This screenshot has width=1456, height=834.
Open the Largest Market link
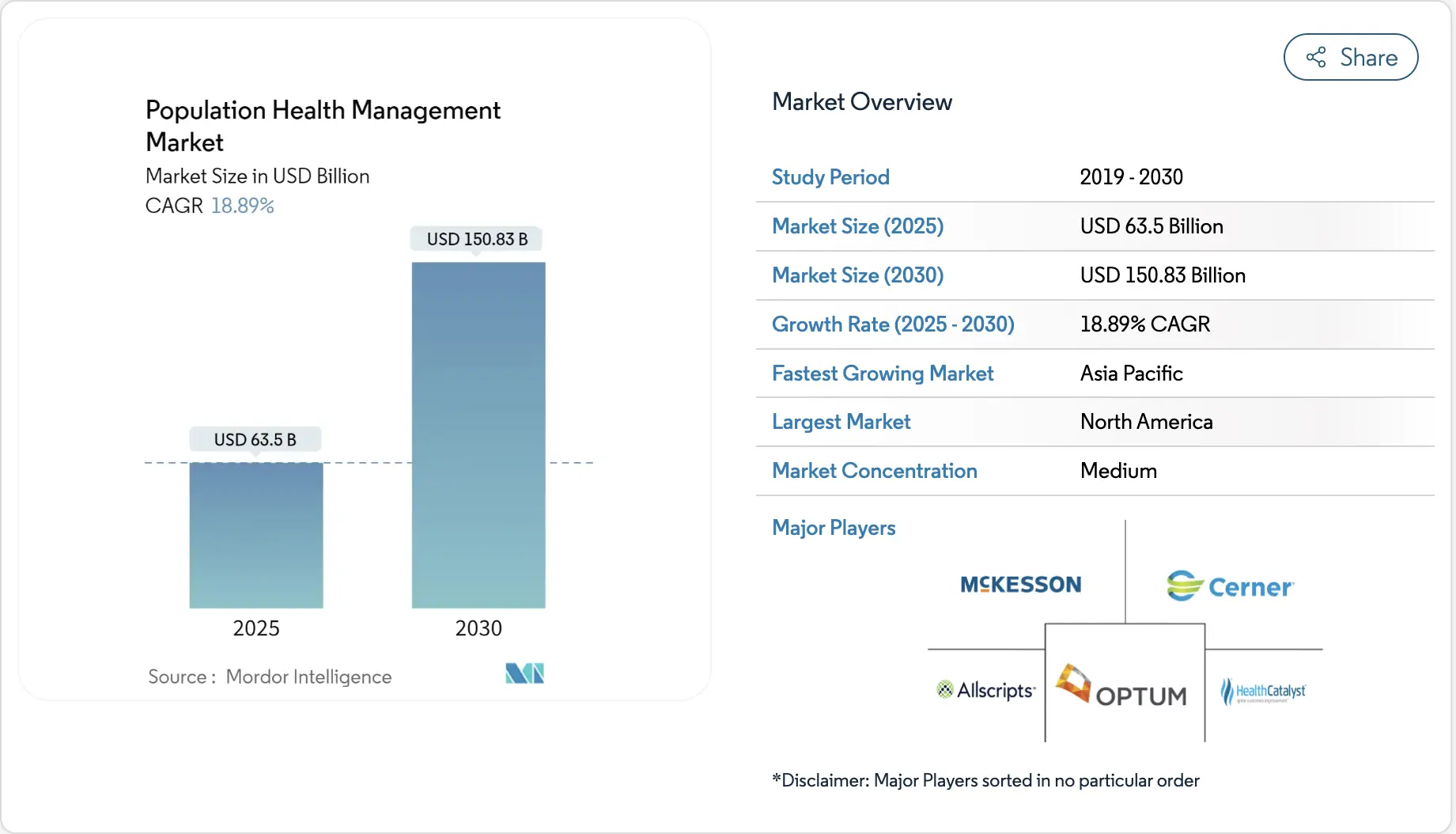point(841,422)
